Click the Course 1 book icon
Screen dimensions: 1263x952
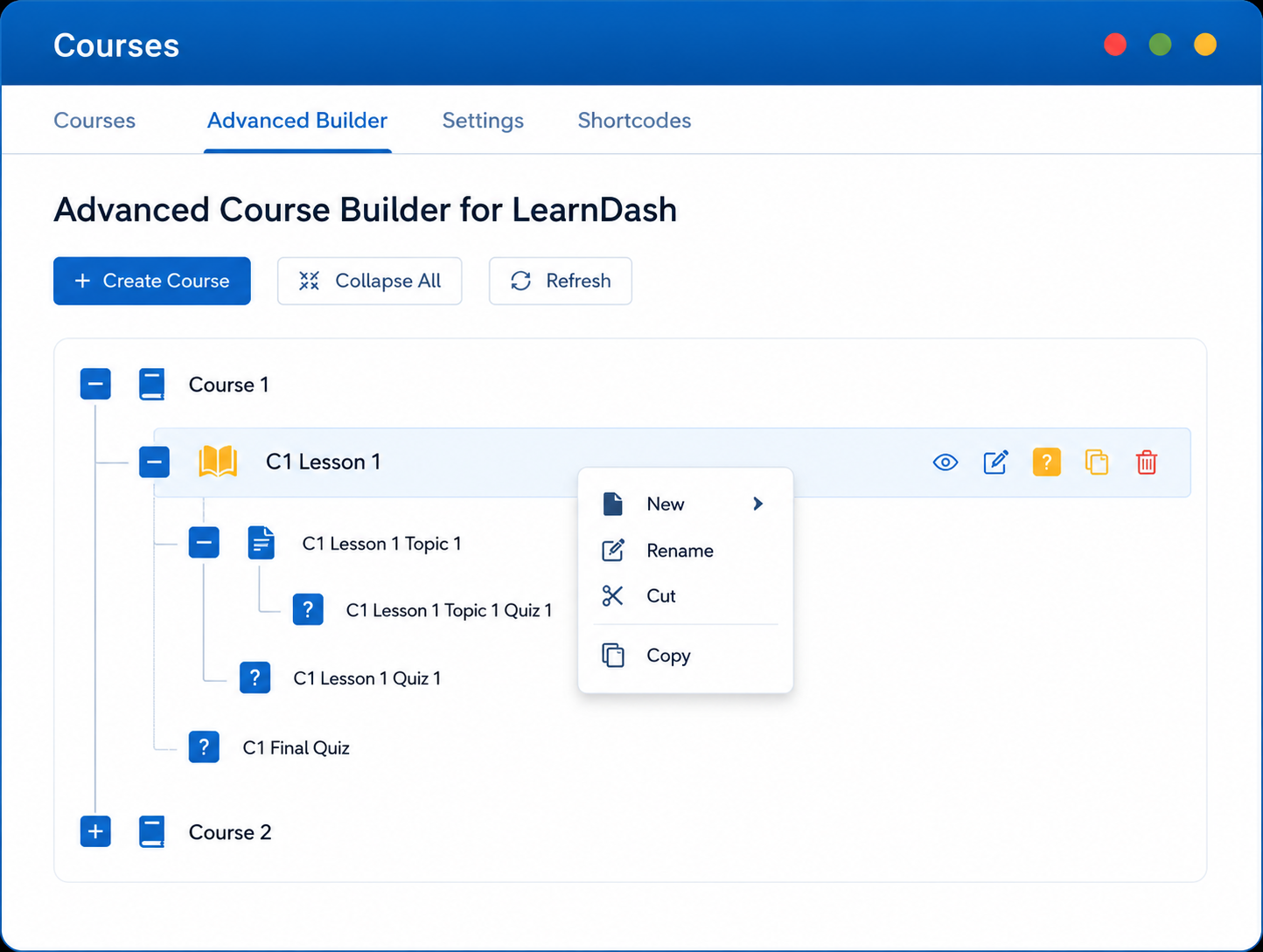pyautogui.click(x=152, y=385)
